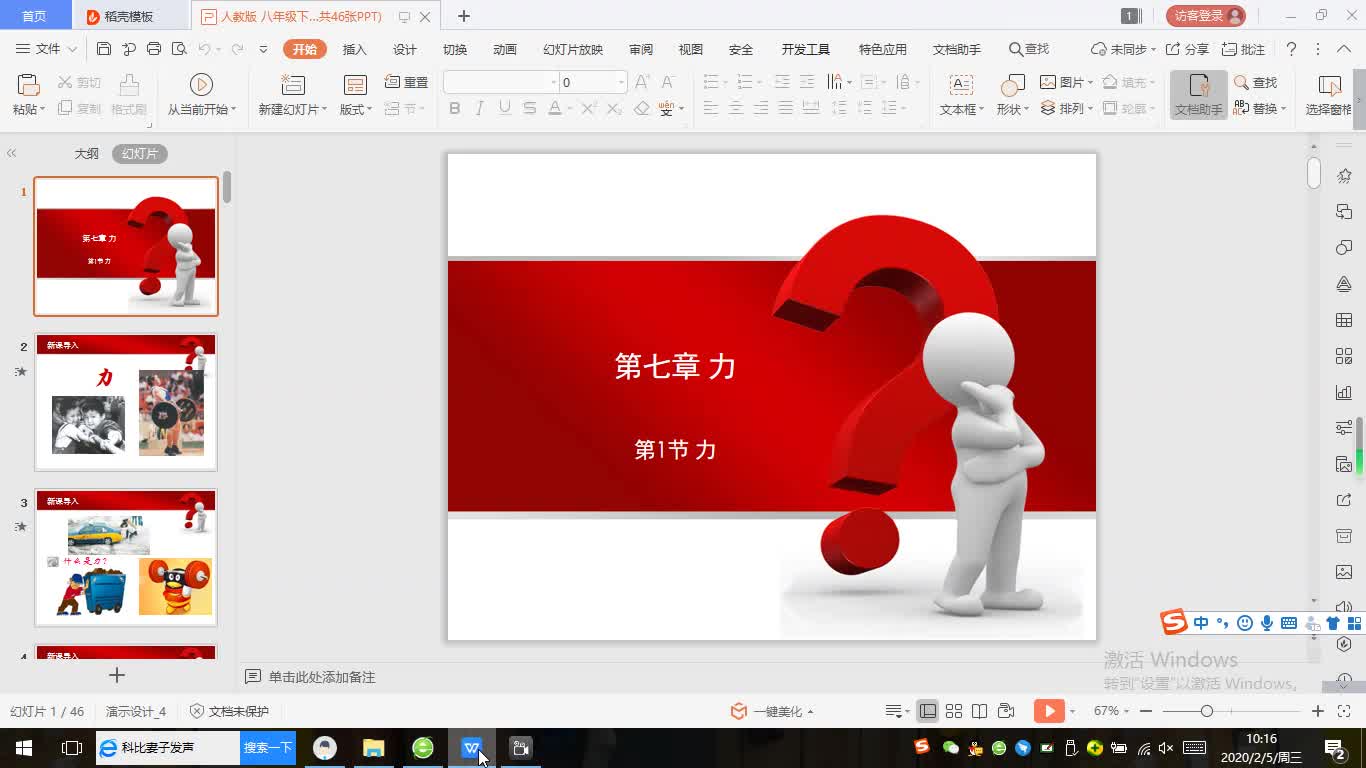
Task: Open the Slide Show (幻灯片放映) tab
Action: [x=573, y=49]
